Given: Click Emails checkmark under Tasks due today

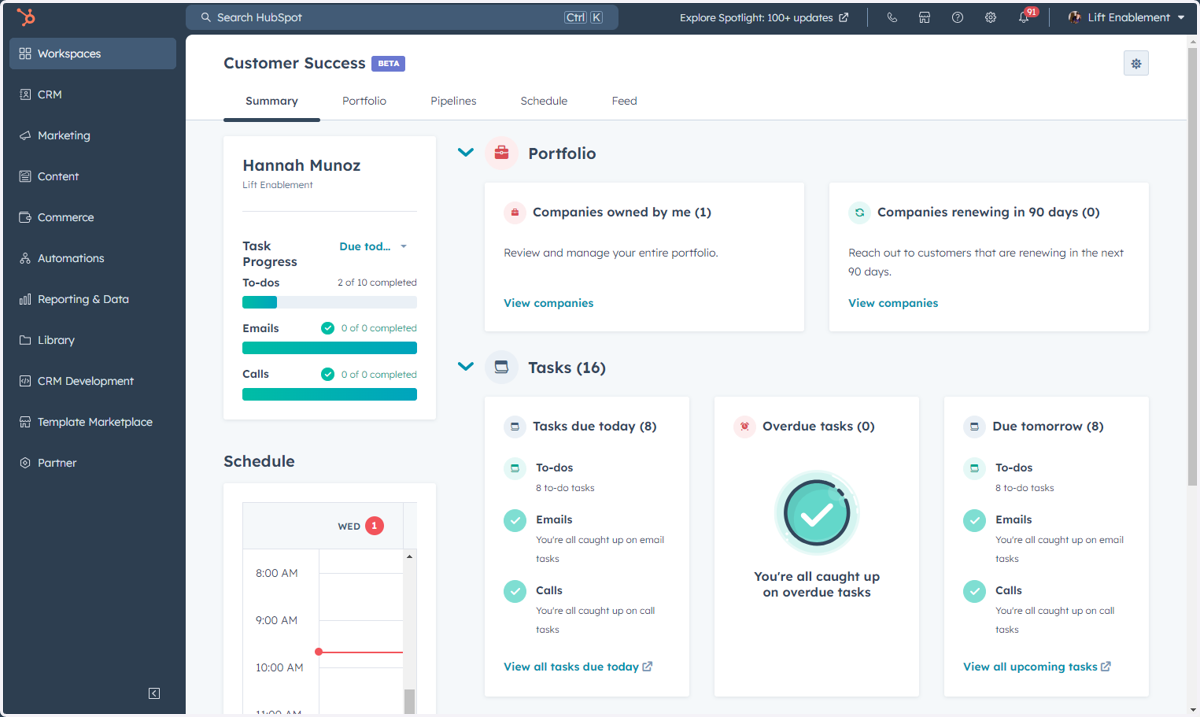Looking at the screenshot, I should (x=515, y=520).
